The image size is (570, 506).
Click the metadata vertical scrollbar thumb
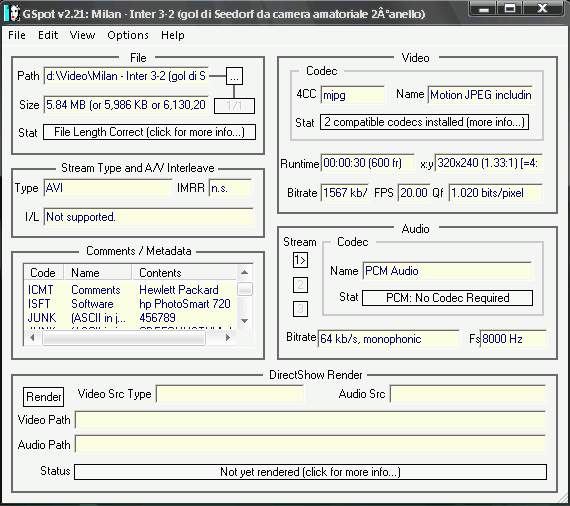245,289
